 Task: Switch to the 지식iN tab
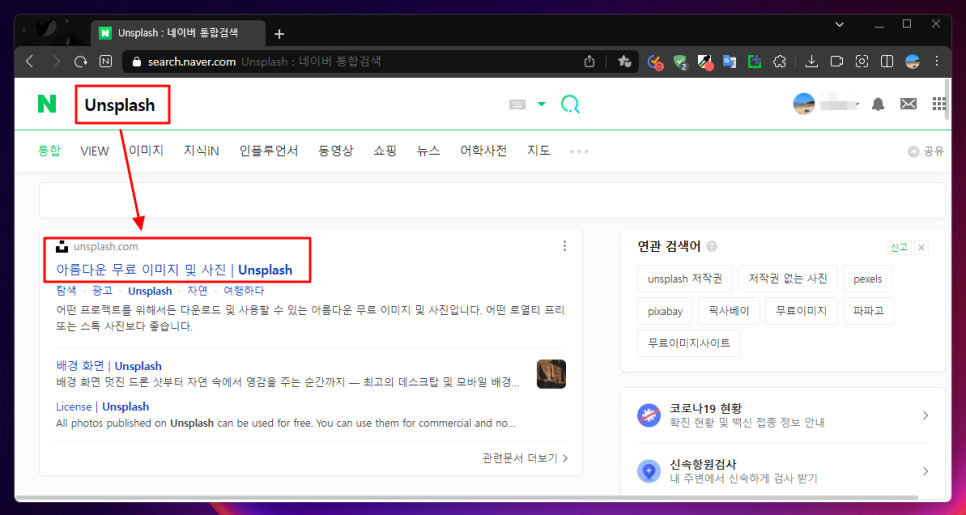click(x=201, y=151)
